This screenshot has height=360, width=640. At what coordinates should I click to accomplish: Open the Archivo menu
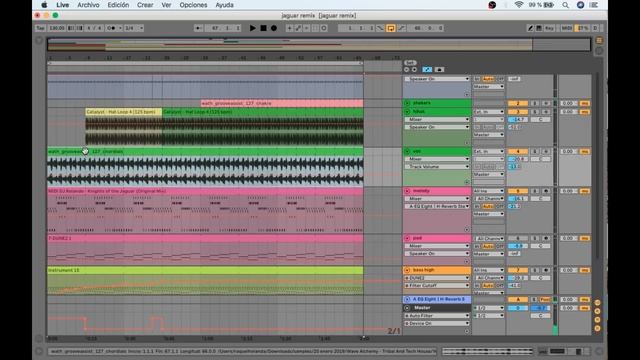pos(88,5)
